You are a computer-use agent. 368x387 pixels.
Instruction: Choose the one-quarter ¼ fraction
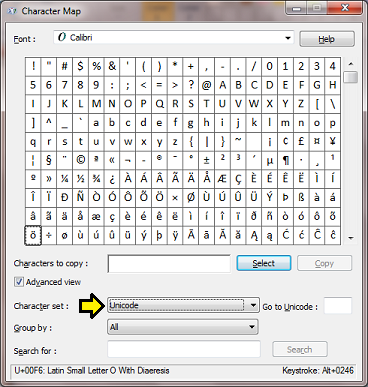[64, 179]
